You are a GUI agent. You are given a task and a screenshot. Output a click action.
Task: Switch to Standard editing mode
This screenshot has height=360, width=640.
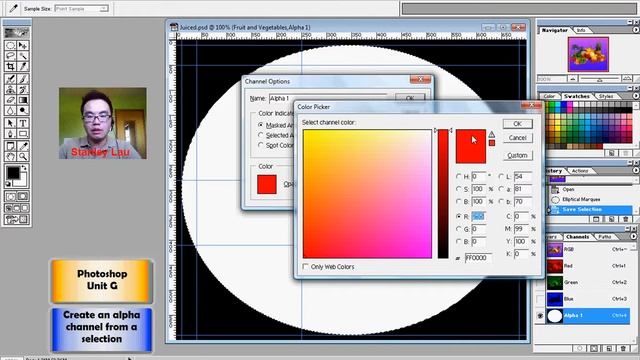click(x=11, y=196)
